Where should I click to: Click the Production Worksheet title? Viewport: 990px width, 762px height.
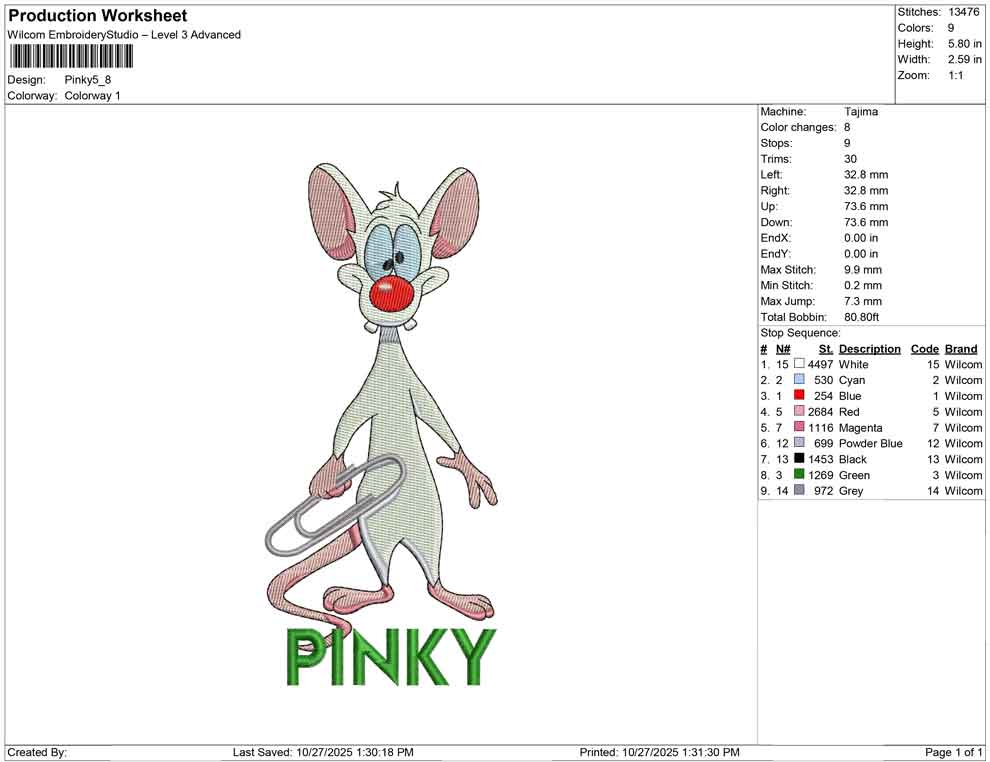click(98, 16)
